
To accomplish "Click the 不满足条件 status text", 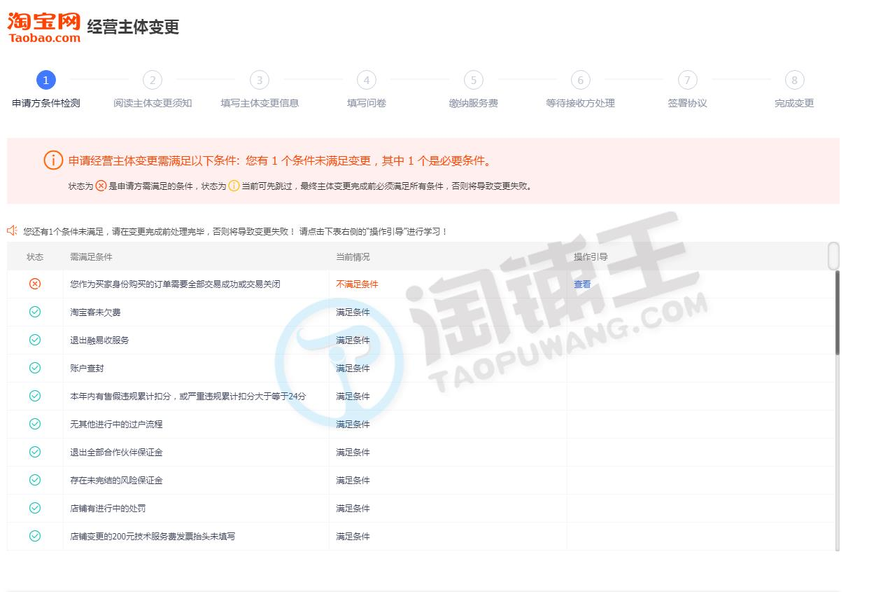I will 357,284.
